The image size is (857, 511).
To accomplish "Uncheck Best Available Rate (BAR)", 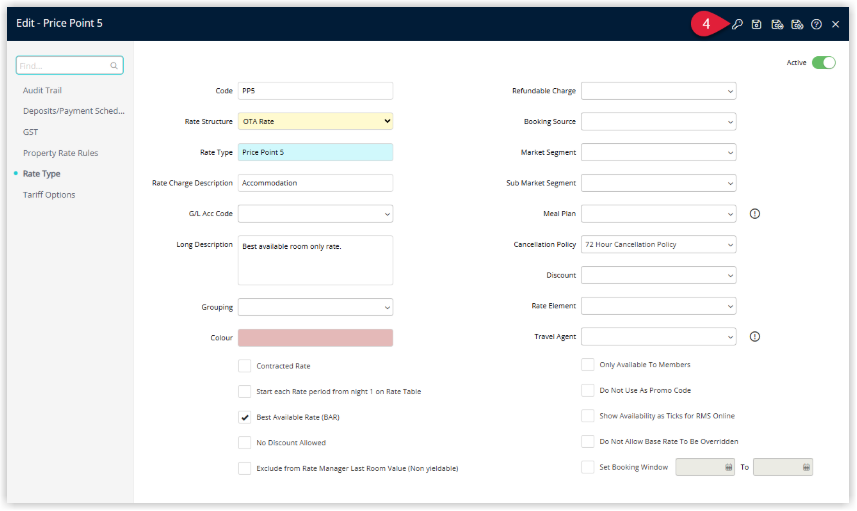I will (x=244, y=417).
